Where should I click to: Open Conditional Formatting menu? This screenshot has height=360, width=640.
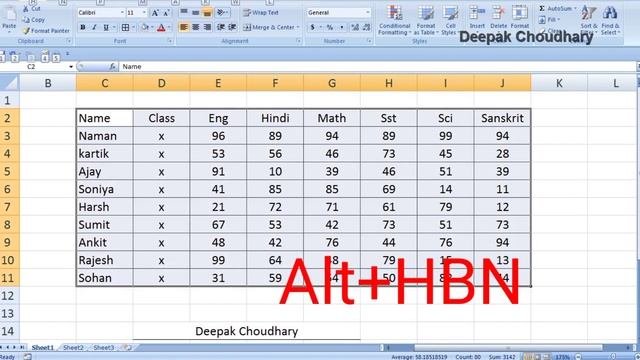pos(394,20)
